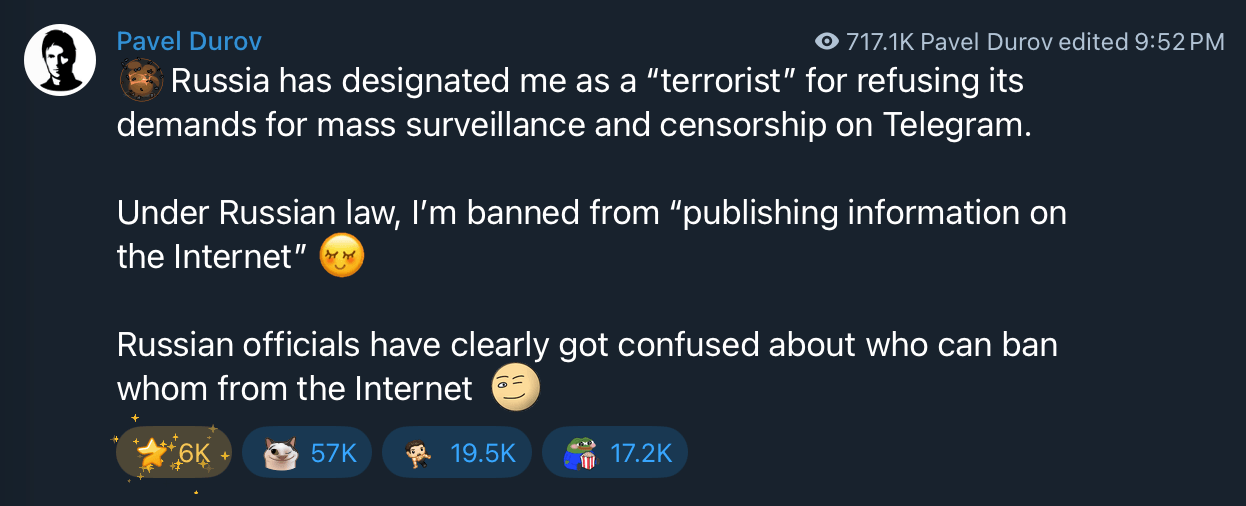The image size is (1246, 506).
Task: Click the sentence starting Russian officials have
Action: pyautogui.click(x=587, y=366)
